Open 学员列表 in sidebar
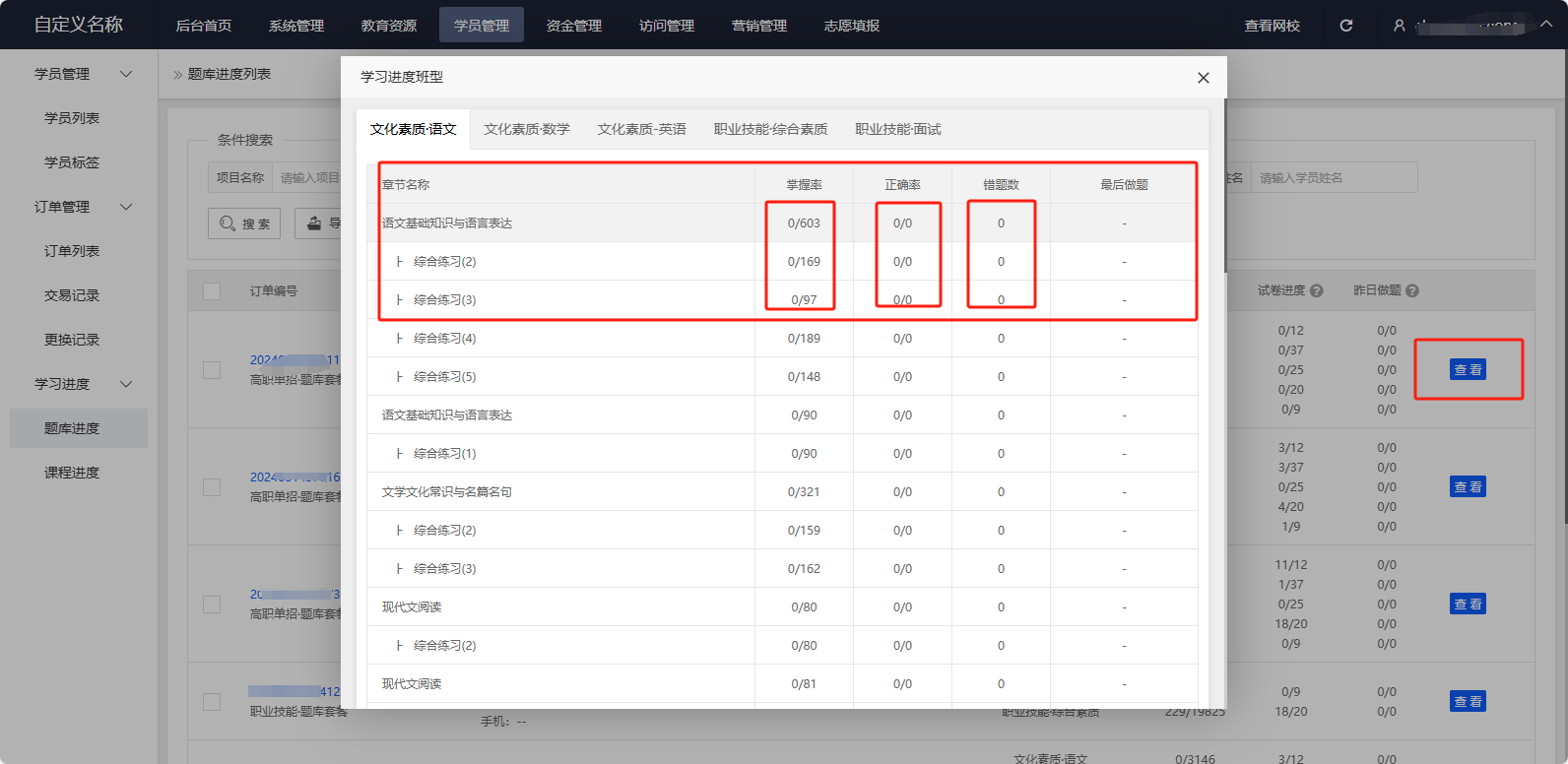 coord(72,118)
